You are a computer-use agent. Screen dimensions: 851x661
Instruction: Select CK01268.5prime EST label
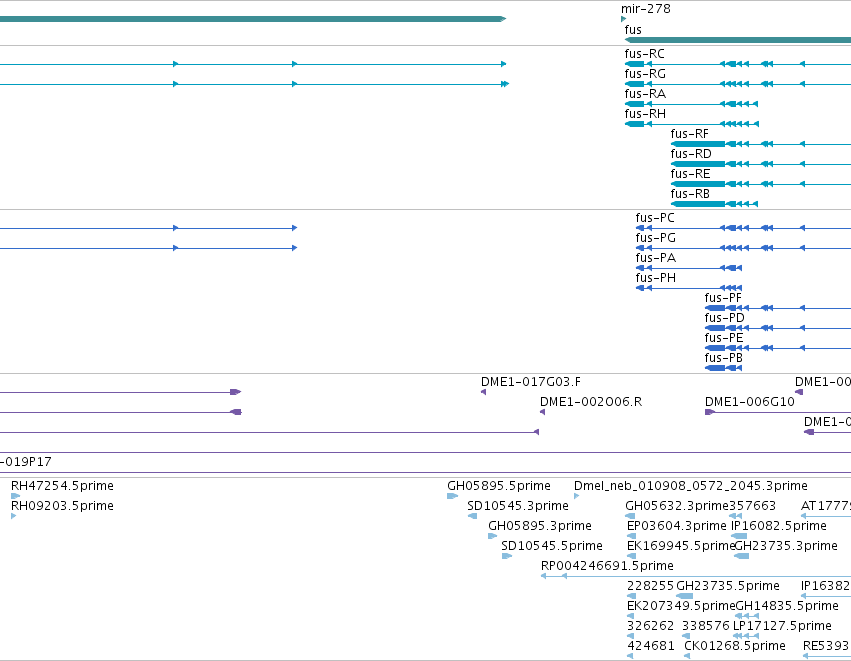[x=735, y=646]
